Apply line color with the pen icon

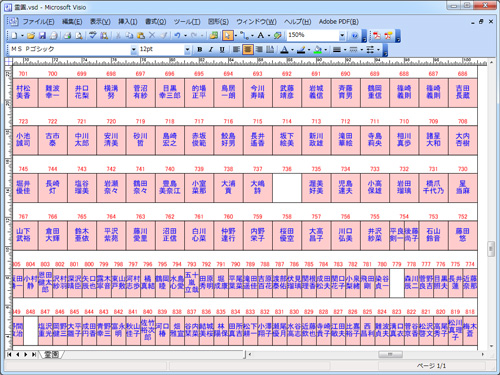tap(301, 50)
